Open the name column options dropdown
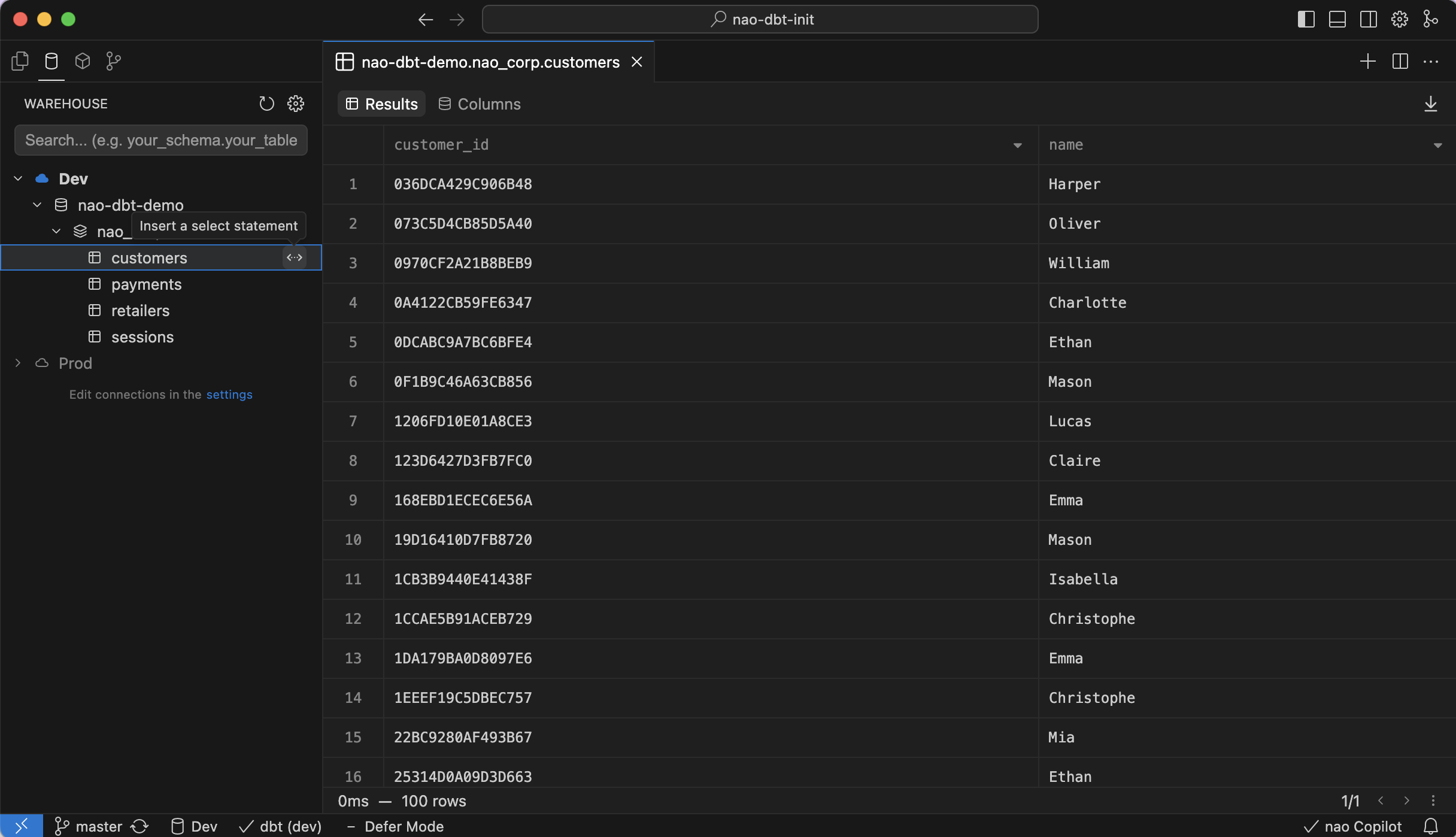1456x837 pixels. click(x=1439, y=145)
